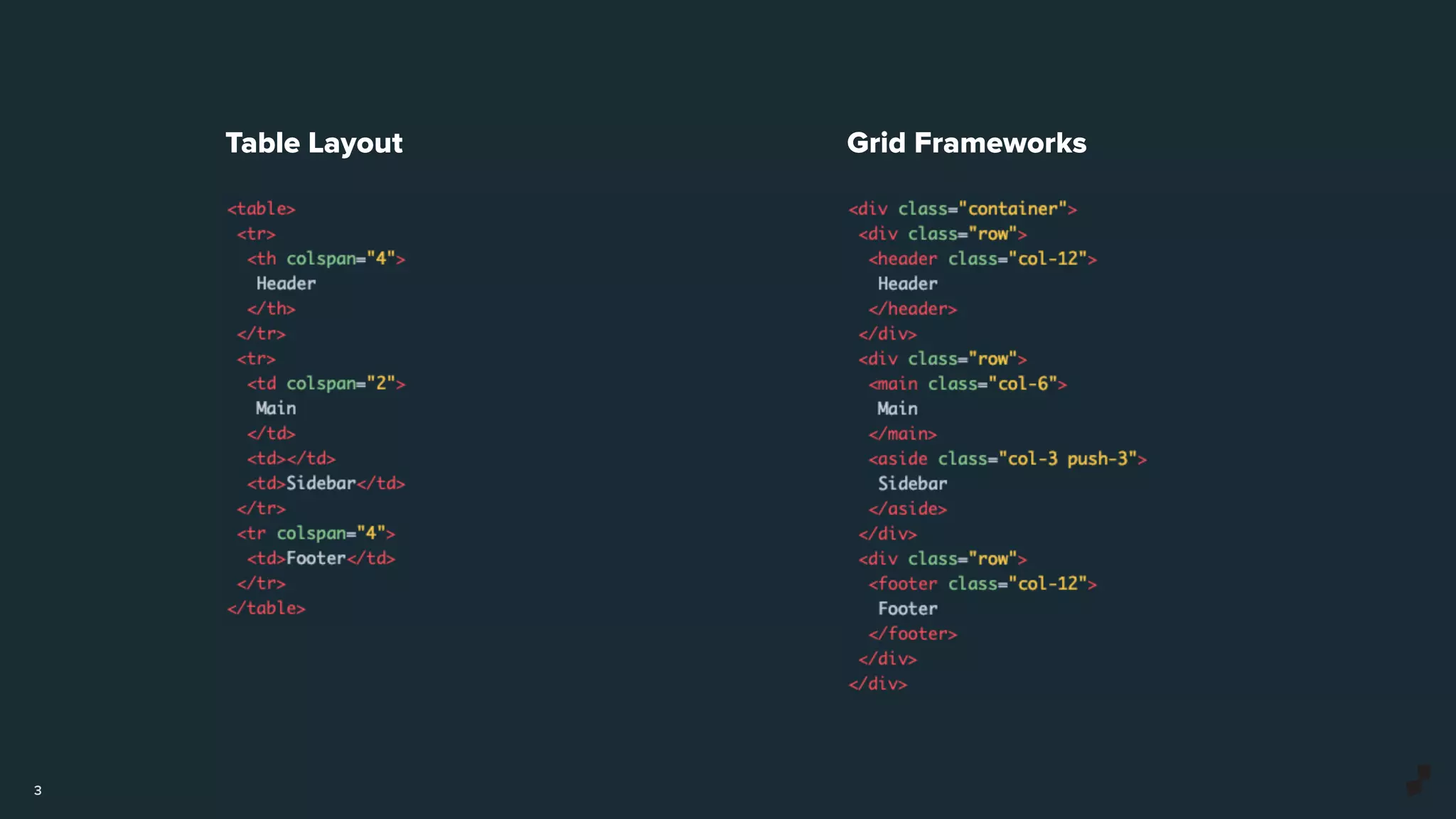
Task: Click the header class="col-12" line
Action: 983,259
